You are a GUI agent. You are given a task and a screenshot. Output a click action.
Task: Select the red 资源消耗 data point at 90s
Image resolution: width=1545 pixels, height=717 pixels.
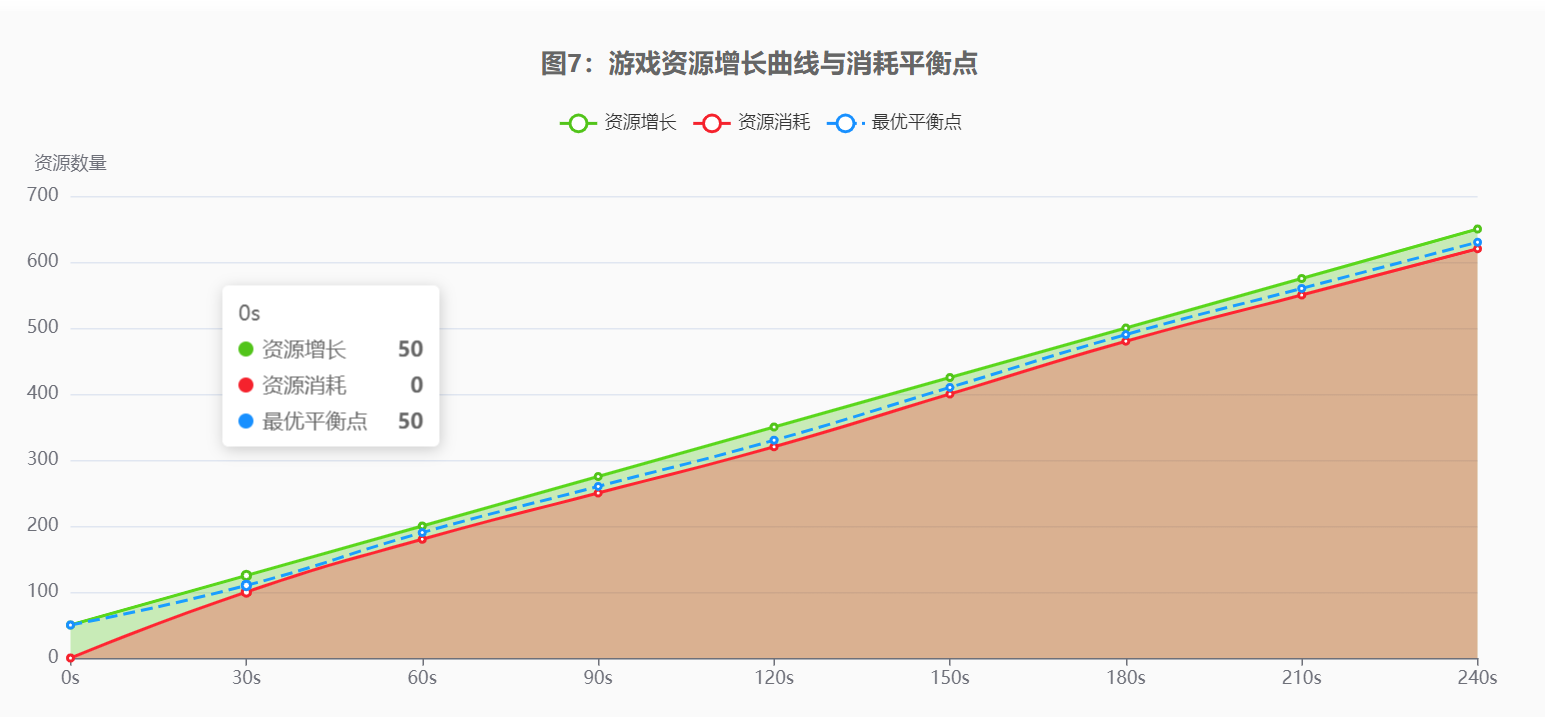(x=598, y=493)
